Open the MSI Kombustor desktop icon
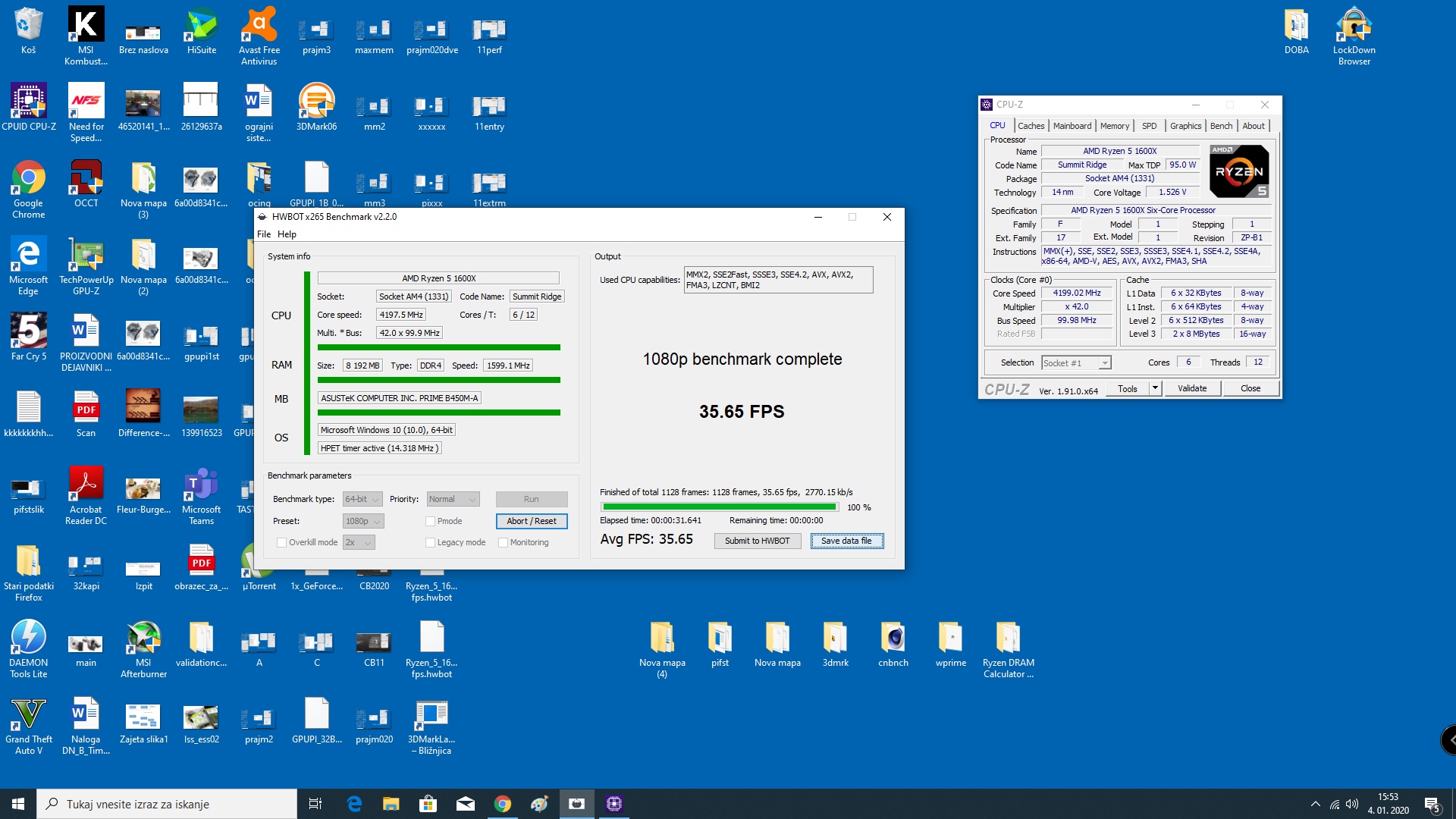Screen dimensions: 1456x819 (86, 35)
